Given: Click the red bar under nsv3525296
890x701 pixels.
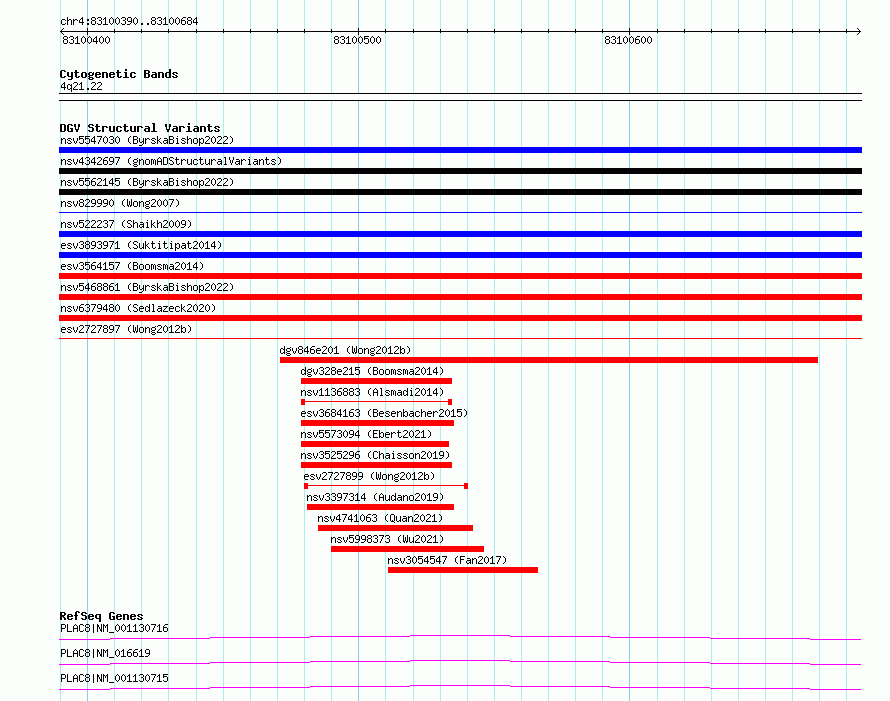Looking at the screenshot, I should coord(376,465).
